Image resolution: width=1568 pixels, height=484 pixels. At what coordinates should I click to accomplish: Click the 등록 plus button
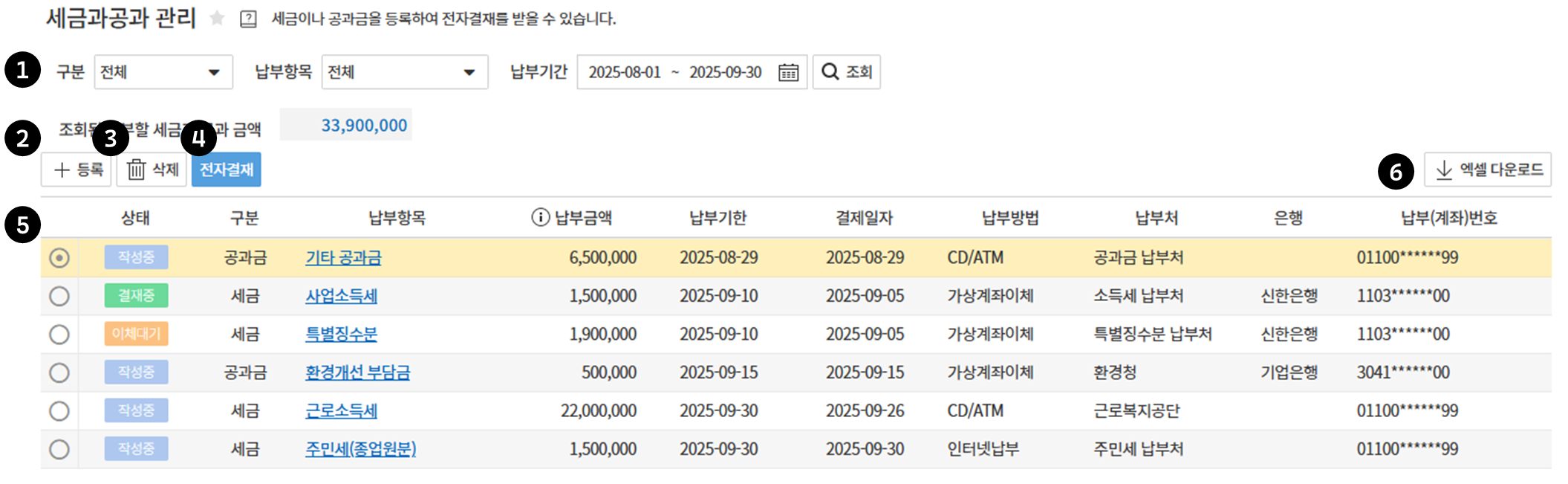(77, 170)
